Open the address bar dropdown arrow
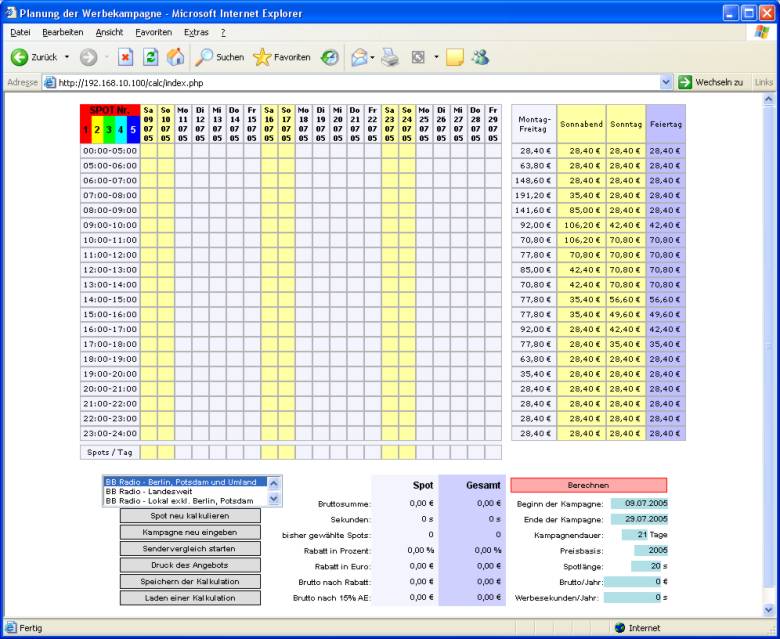780x639 pixels. (666, 82)
